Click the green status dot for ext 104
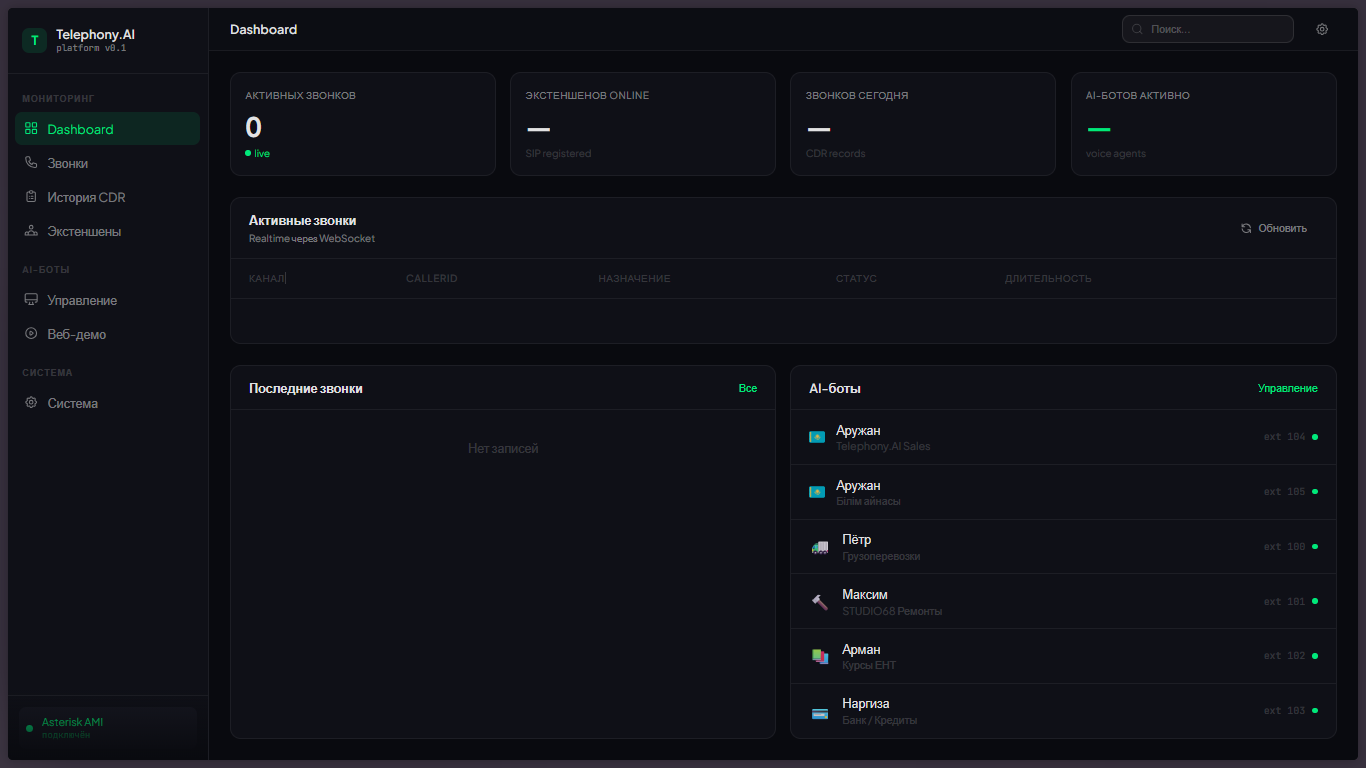 click(1315, 437)
